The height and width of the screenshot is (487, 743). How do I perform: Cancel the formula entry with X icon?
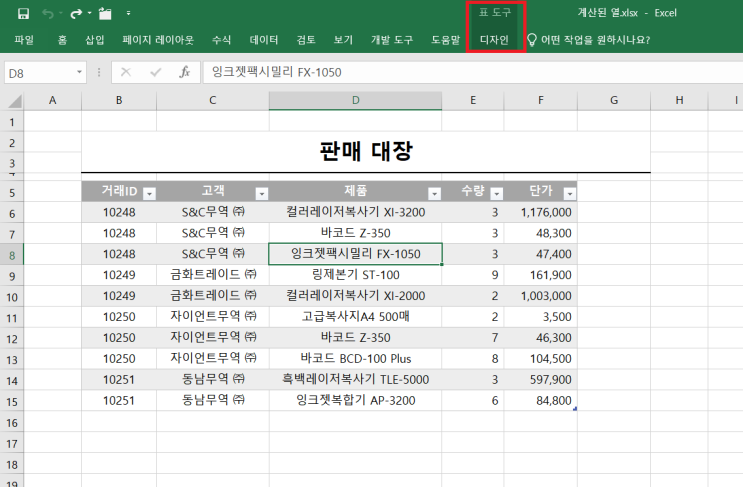coord(126,72)
